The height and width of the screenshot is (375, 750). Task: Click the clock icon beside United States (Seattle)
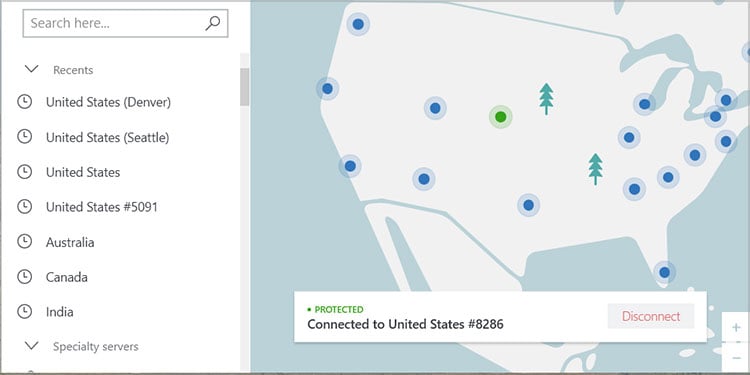(24, 137)
